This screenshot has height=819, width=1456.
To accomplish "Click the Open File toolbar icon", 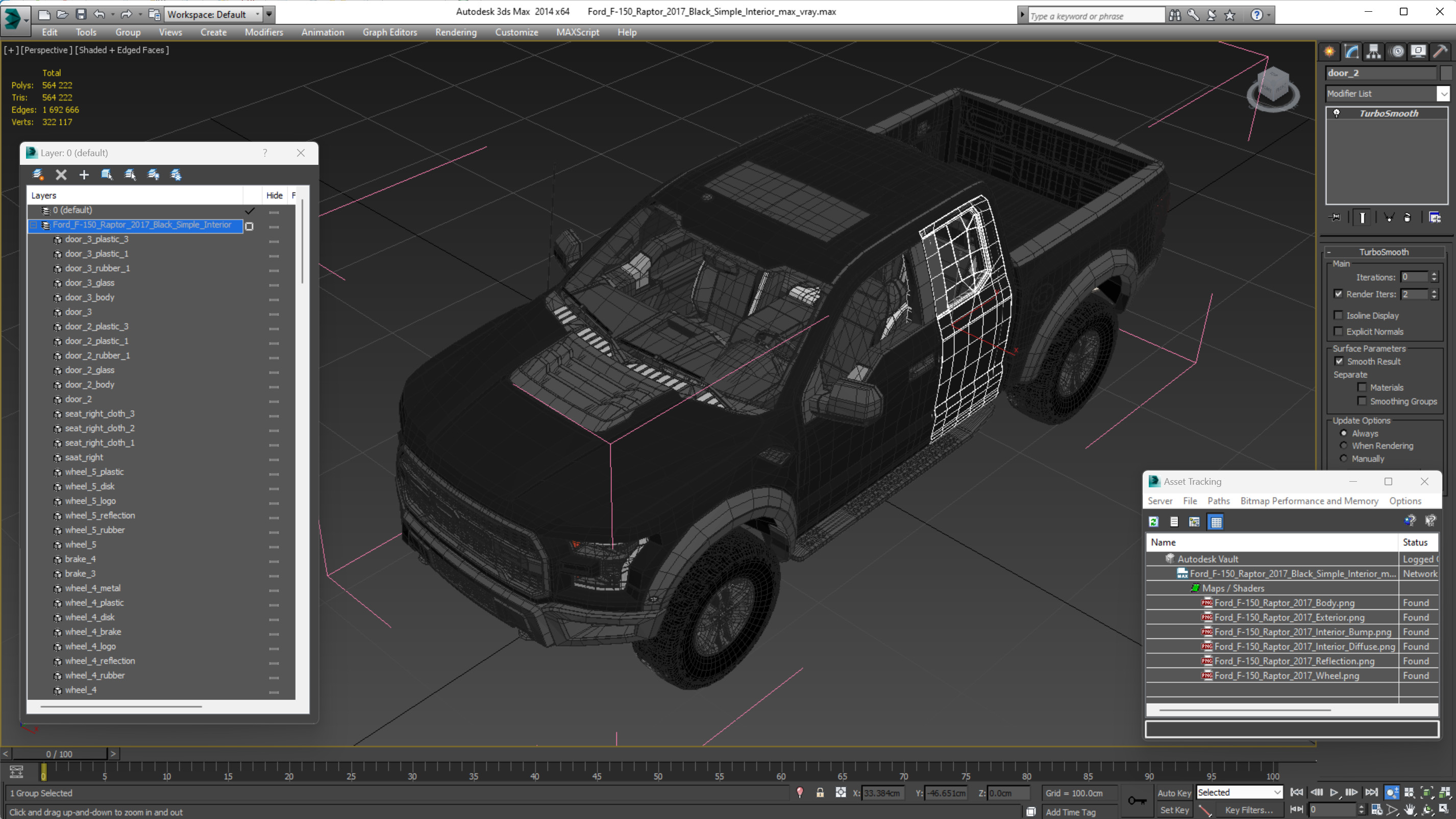I will pyautogui.click(x=62, y=14).
